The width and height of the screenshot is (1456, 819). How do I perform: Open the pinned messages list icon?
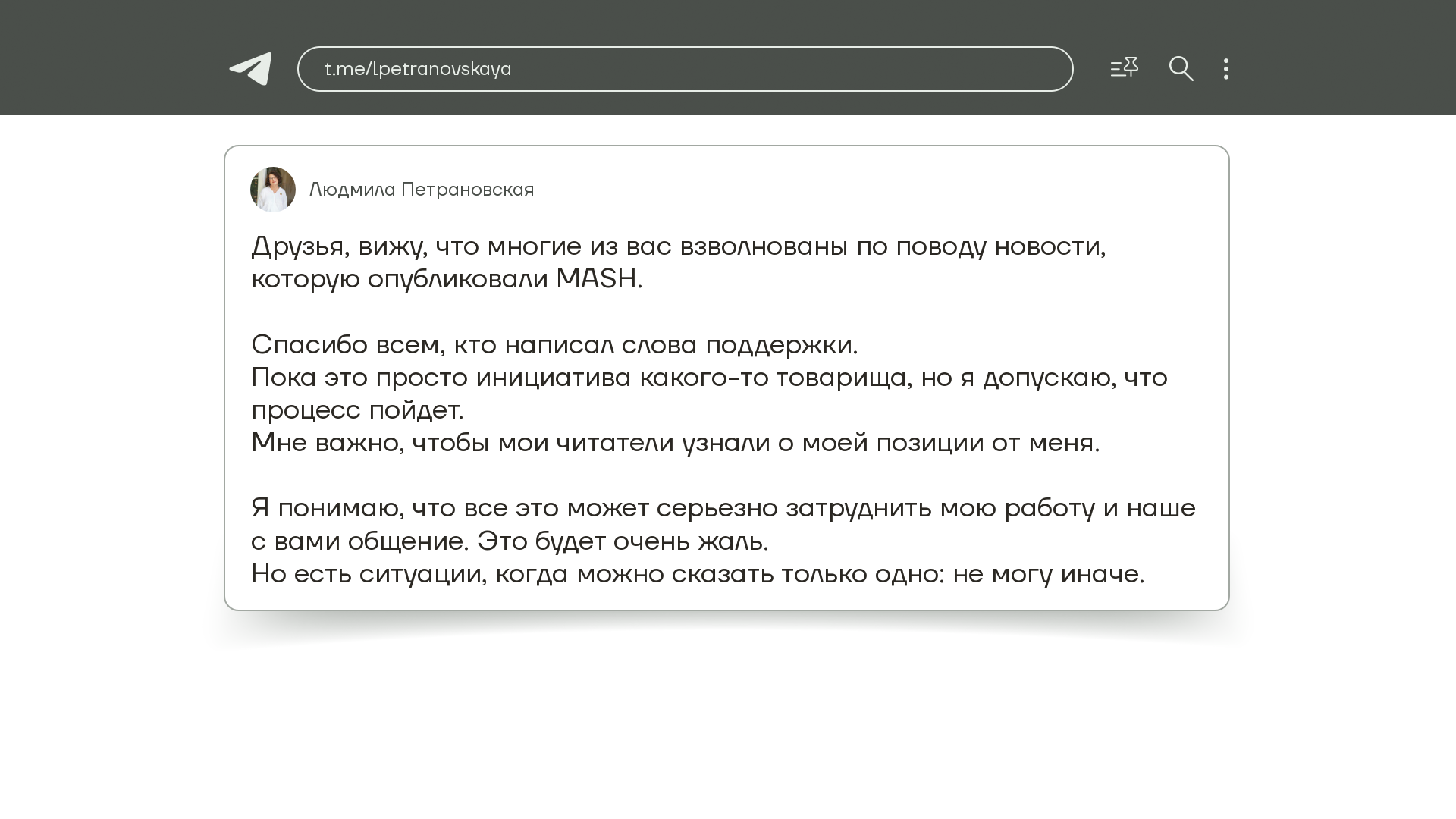(x=1124, y=68)
